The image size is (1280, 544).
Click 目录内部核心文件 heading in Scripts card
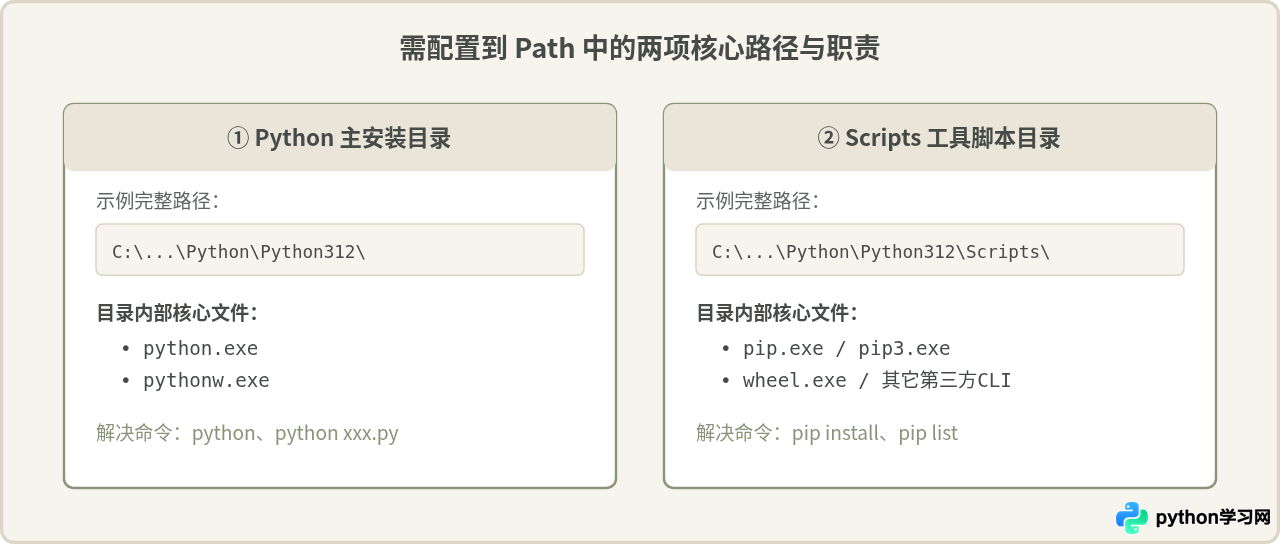pos(777,313)
